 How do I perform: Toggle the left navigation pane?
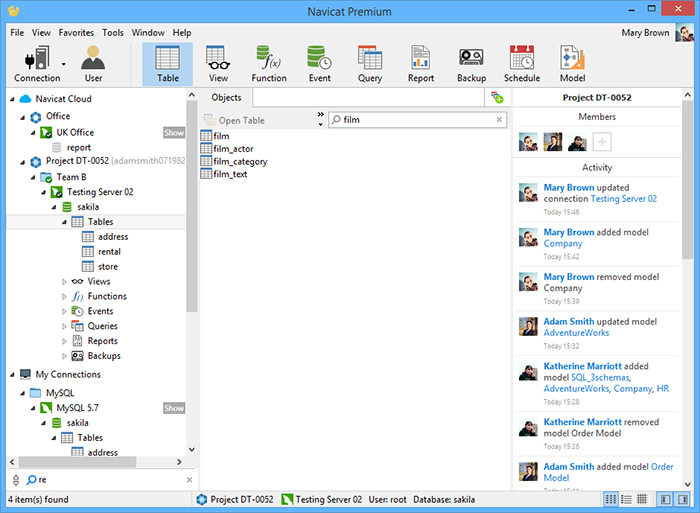click(665, 499)
